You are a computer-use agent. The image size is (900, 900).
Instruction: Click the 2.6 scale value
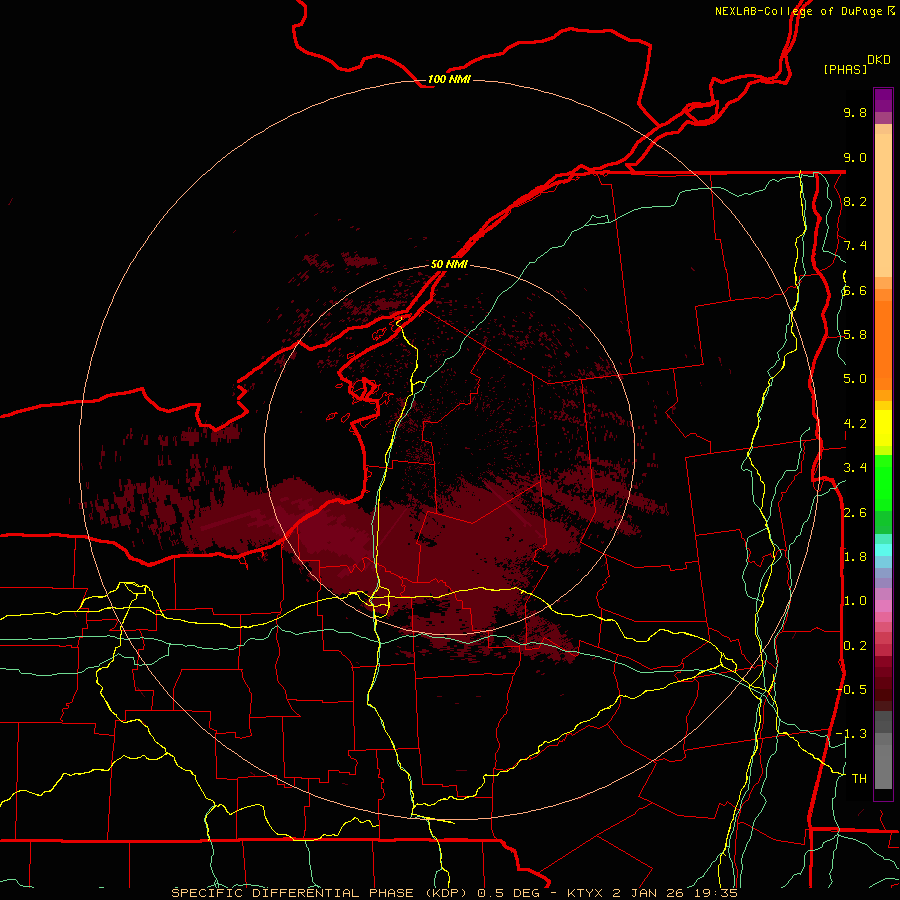point(855,513)
